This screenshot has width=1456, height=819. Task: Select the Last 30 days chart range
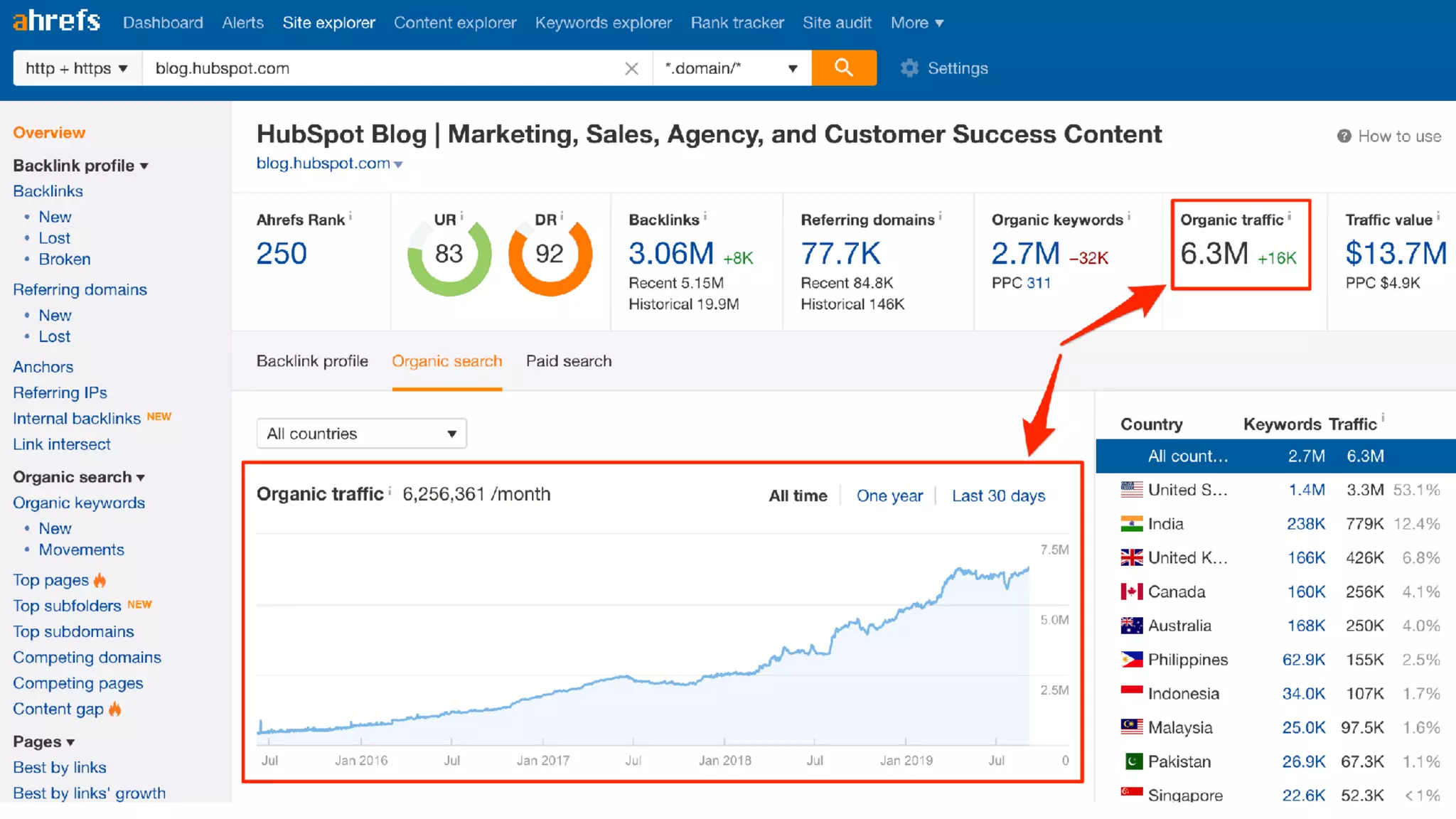point(998,496)
